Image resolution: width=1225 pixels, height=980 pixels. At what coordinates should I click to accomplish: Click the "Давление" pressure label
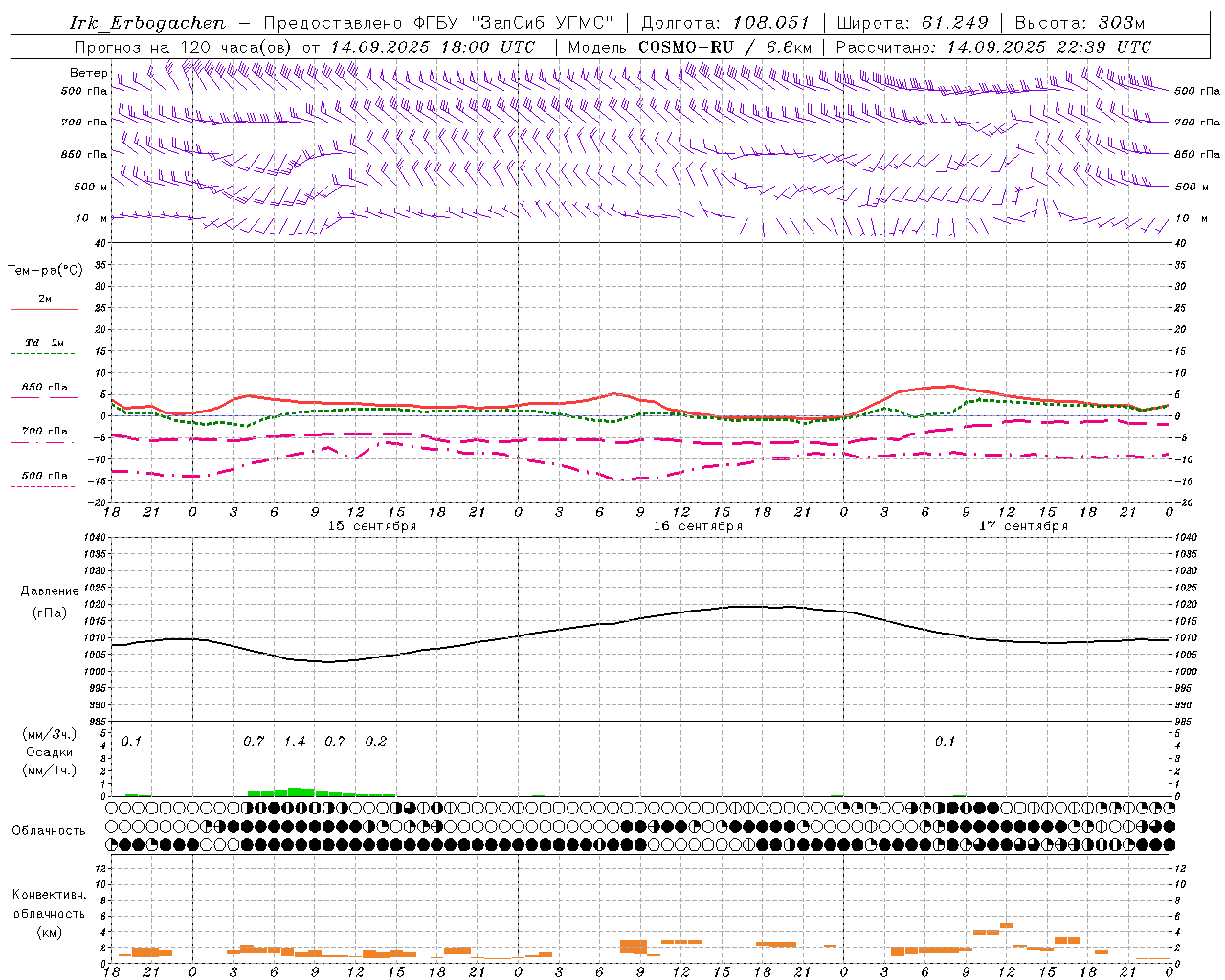50,591
